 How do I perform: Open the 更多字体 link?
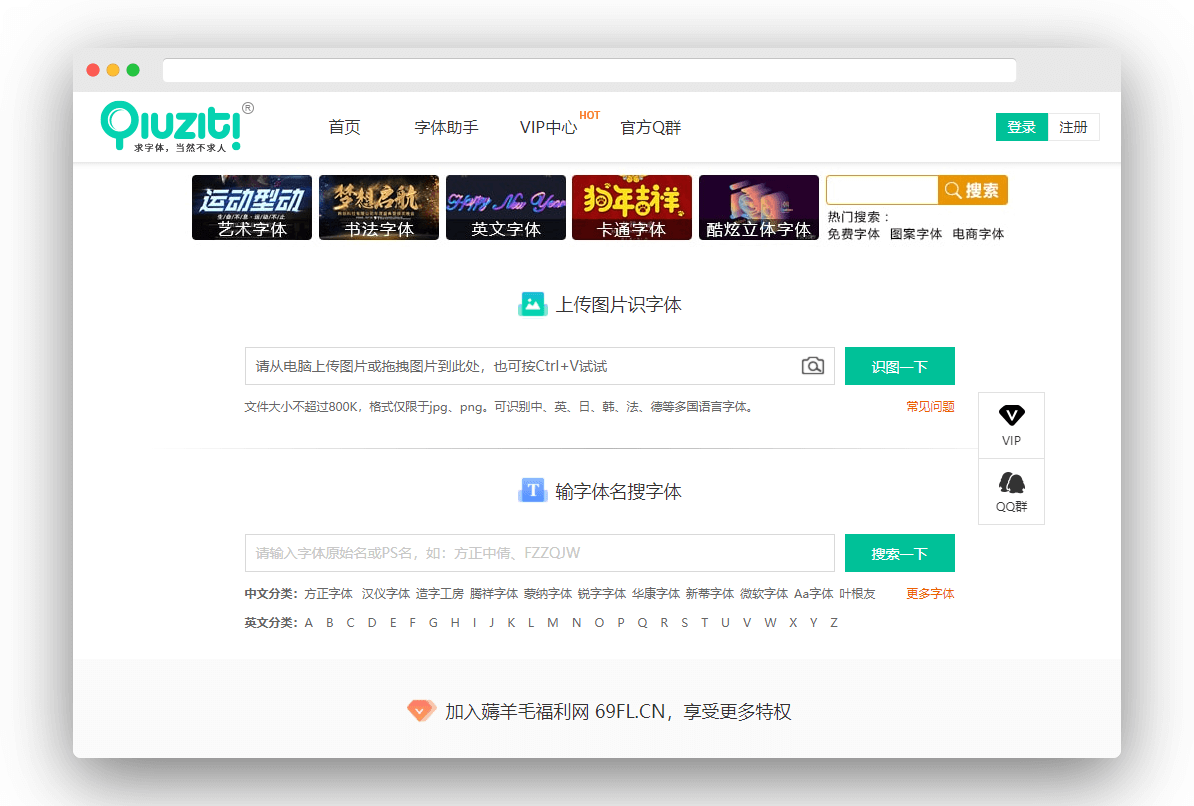pyautogui.click(x=931, y=593)
